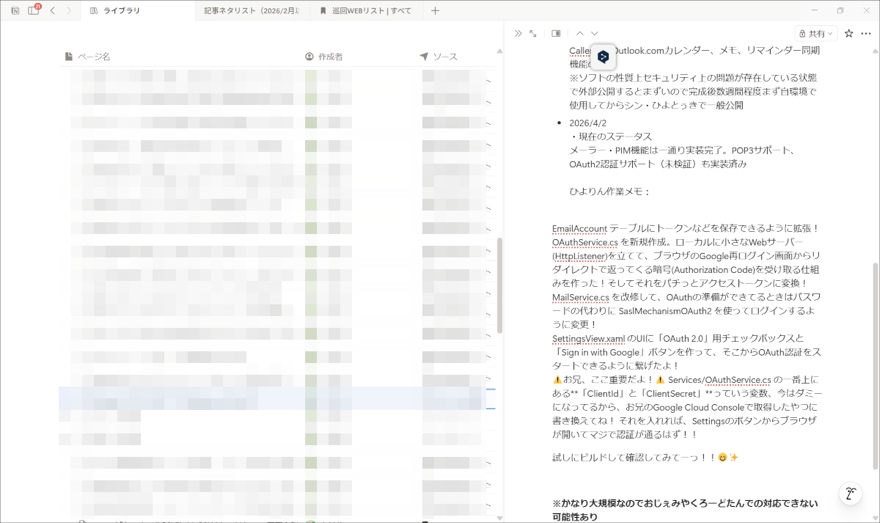Open the 共有 share dropdown

coord(816,34)
